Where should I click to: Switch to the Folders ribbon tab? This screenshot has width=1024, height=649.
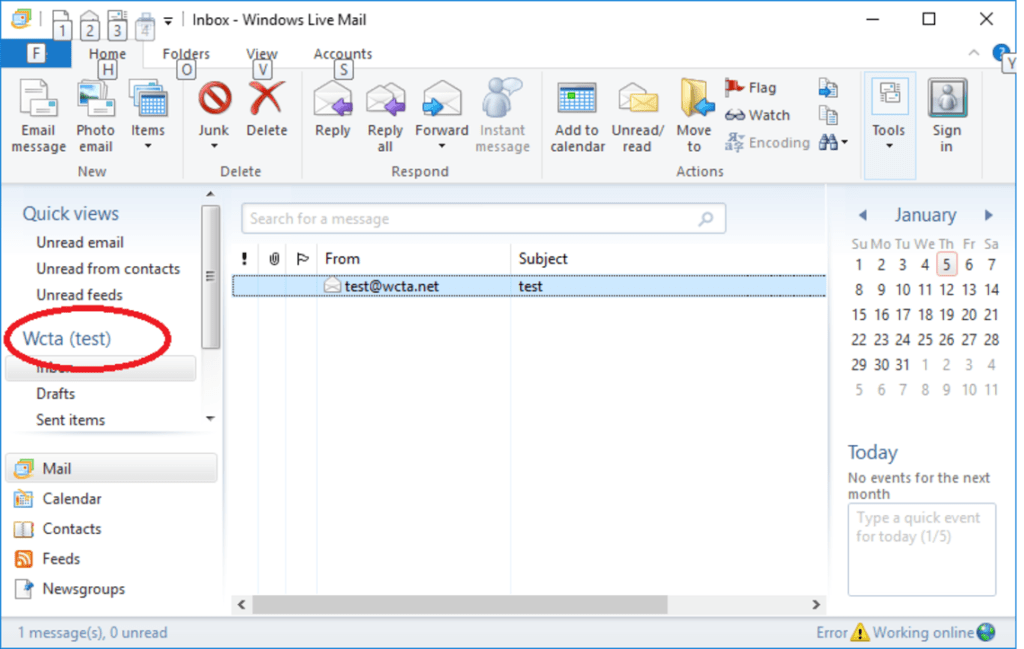(185, 53)
